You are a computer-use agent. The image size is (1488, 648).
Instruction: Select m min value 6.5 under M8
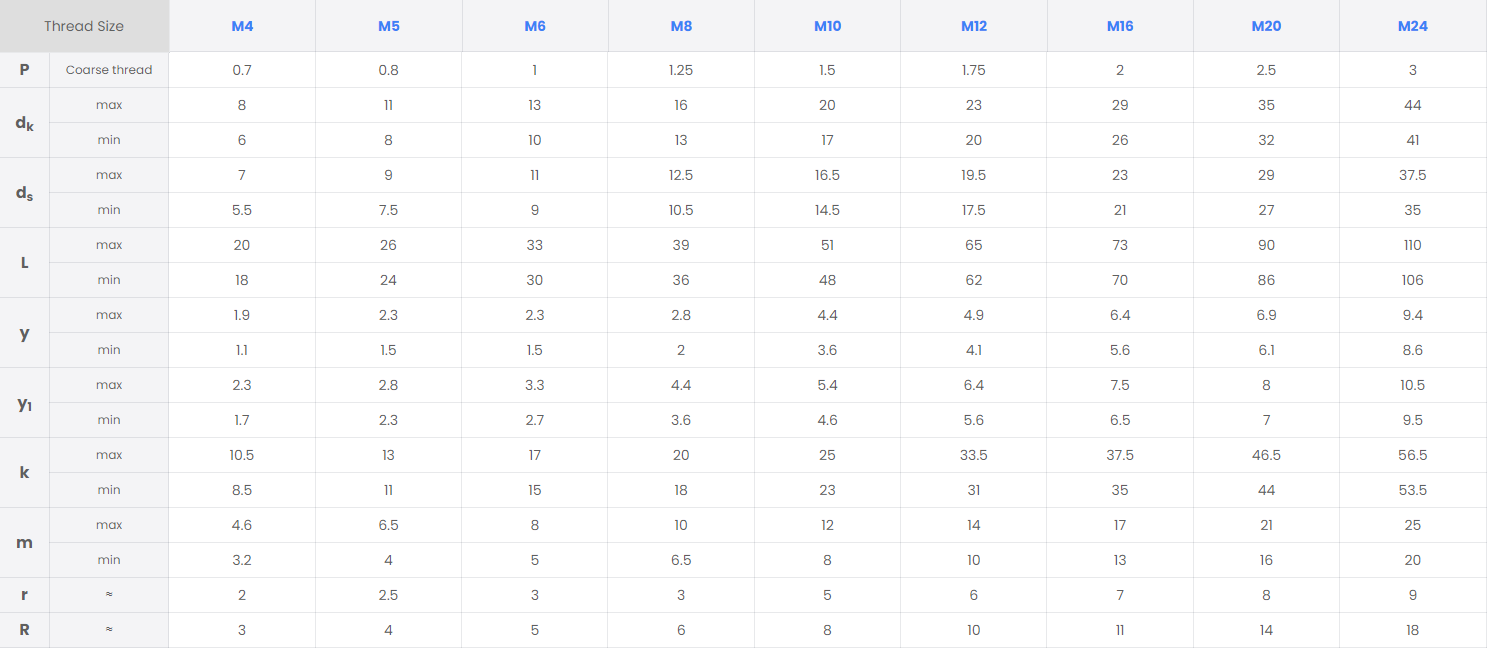click(x=681, y=560)
